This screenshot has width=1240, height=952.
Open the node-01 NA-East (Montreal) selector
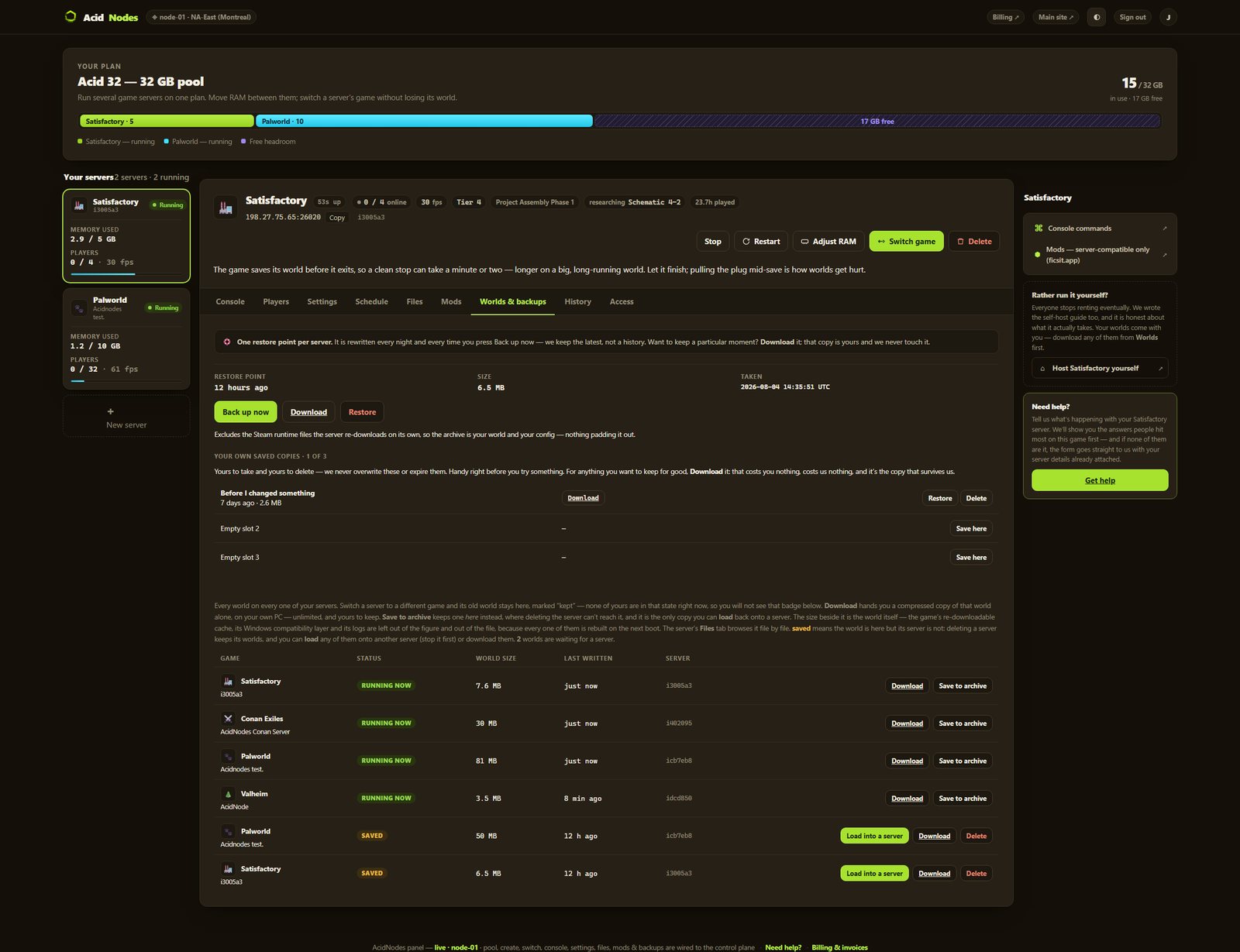click(201, 17)
